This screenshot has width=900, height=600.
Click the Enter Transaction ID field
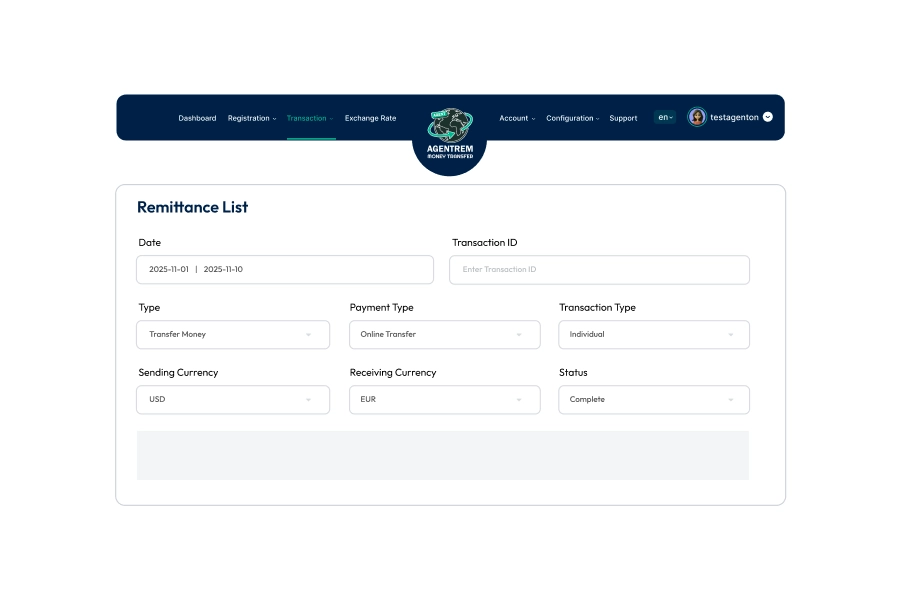pyautogui.click(x=599, y=269)
